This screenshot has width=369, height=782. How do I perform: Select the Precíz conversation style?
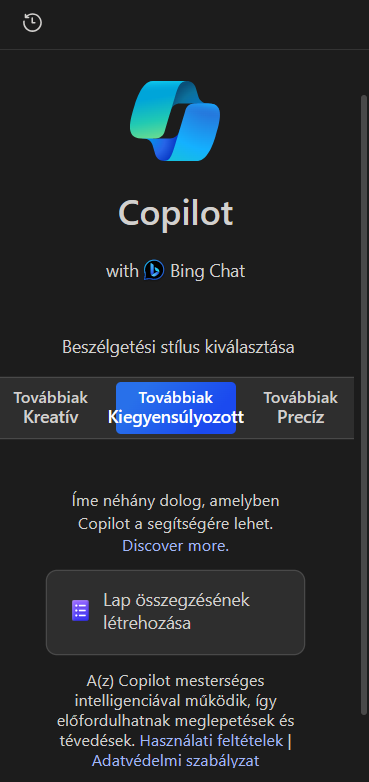coord(300,407)
